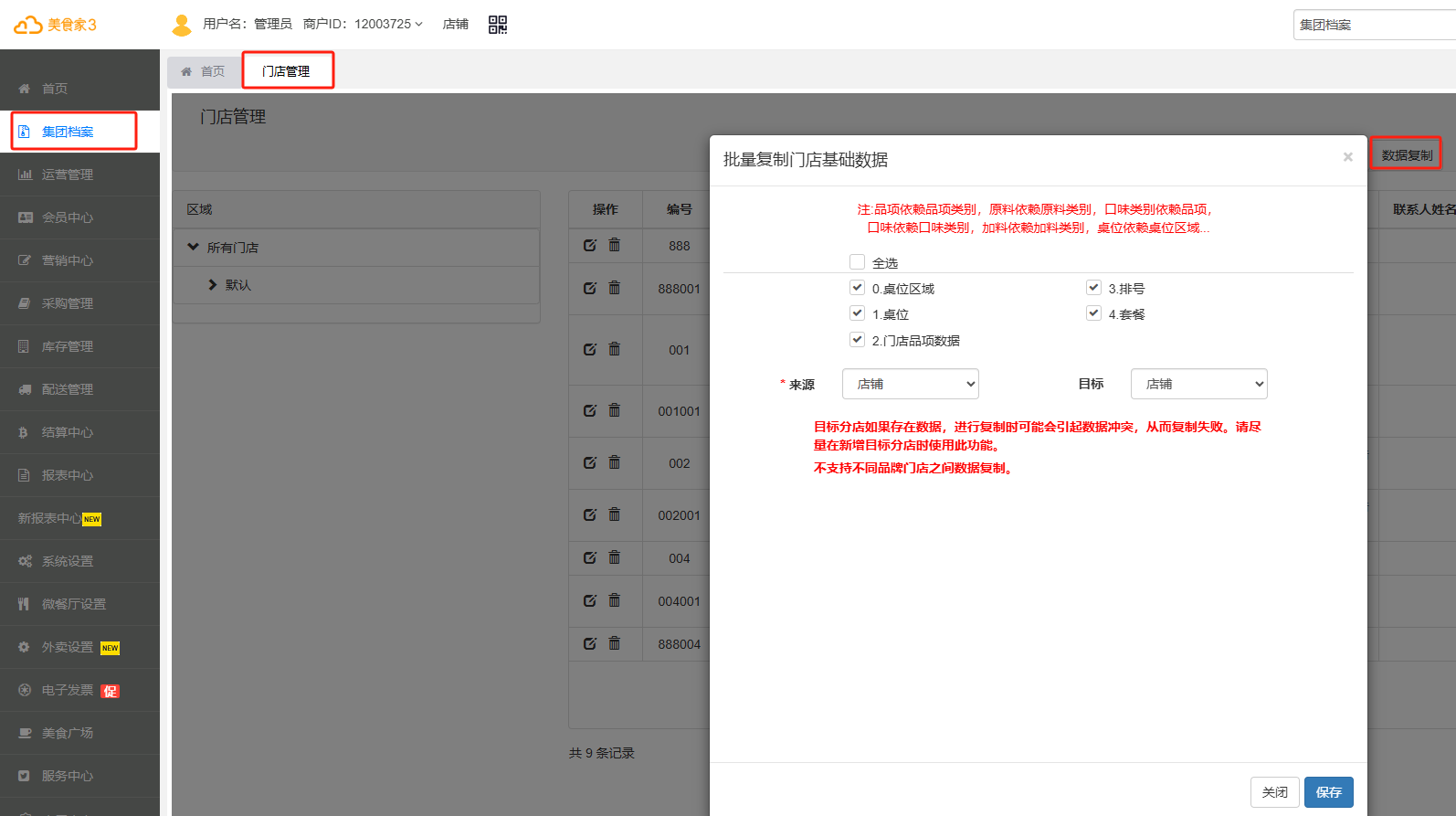Image resolution: width=1456 pixels, height=816 pixels.
Task: Click the home icon on 首页 tab
Action: pos(186,71)
